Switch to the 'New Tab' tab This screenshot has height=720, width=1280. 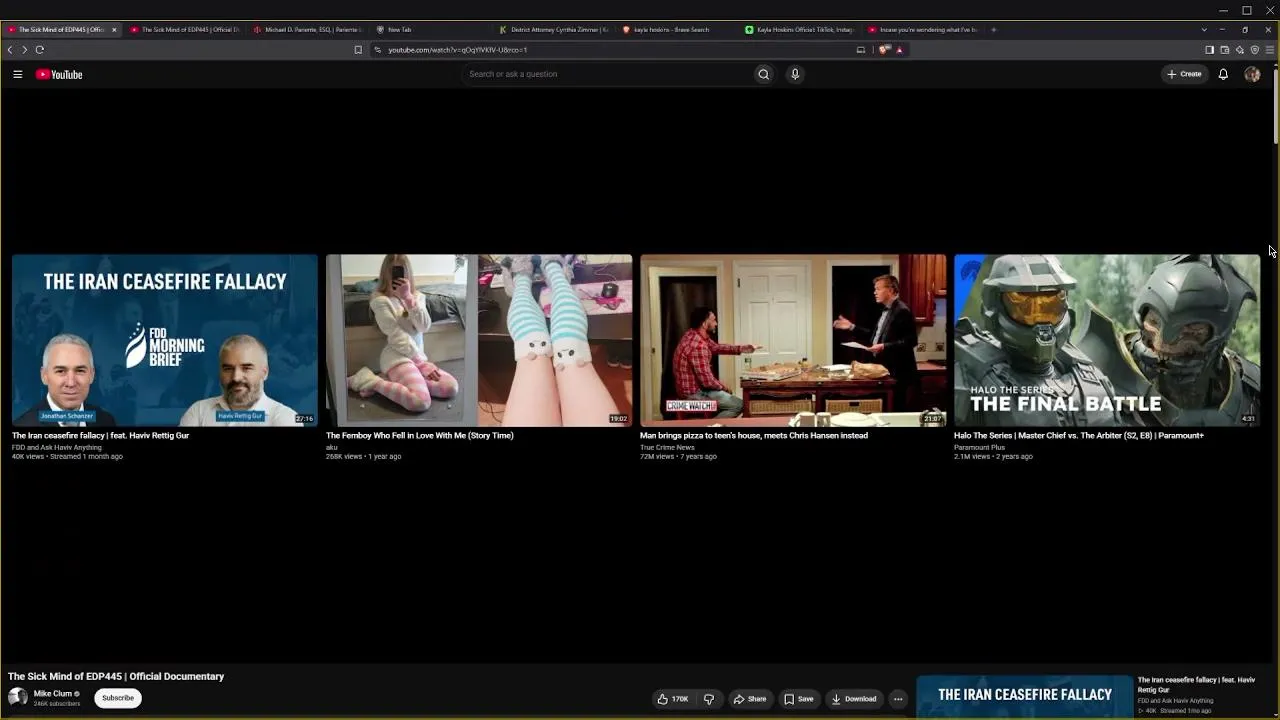tap(430, 30)
